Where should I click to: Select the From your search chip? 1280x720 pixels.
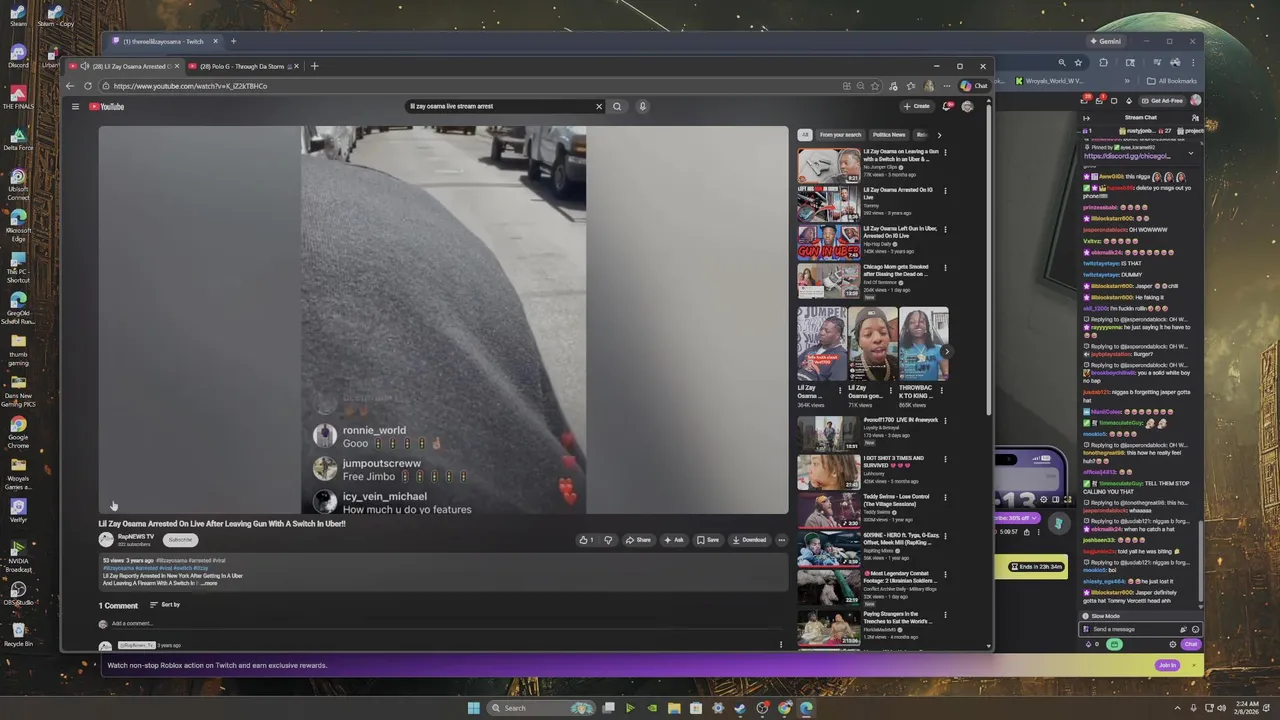point(840,135)
